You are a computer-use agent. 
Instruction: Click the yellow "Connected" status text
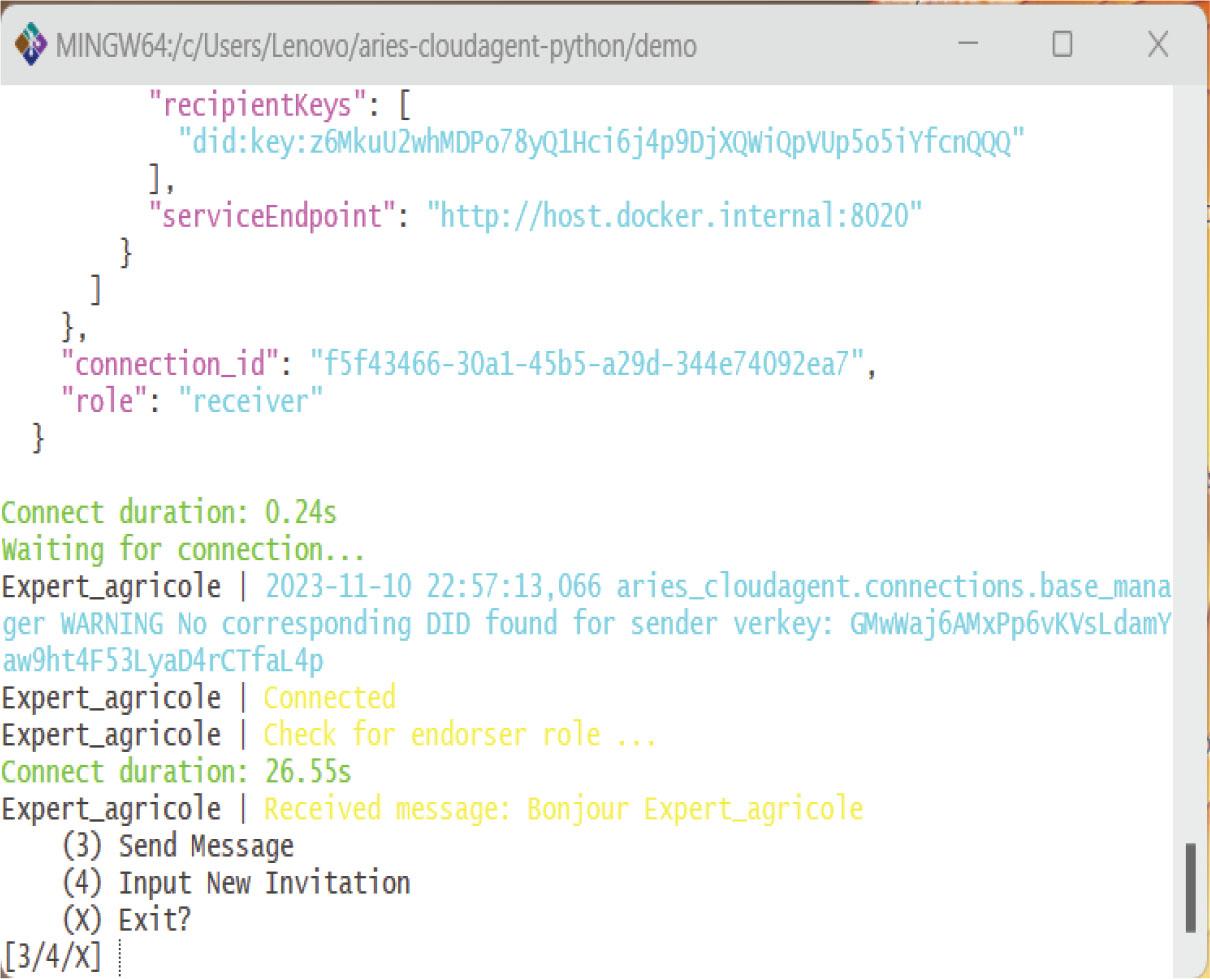click(x=329, y=697)
